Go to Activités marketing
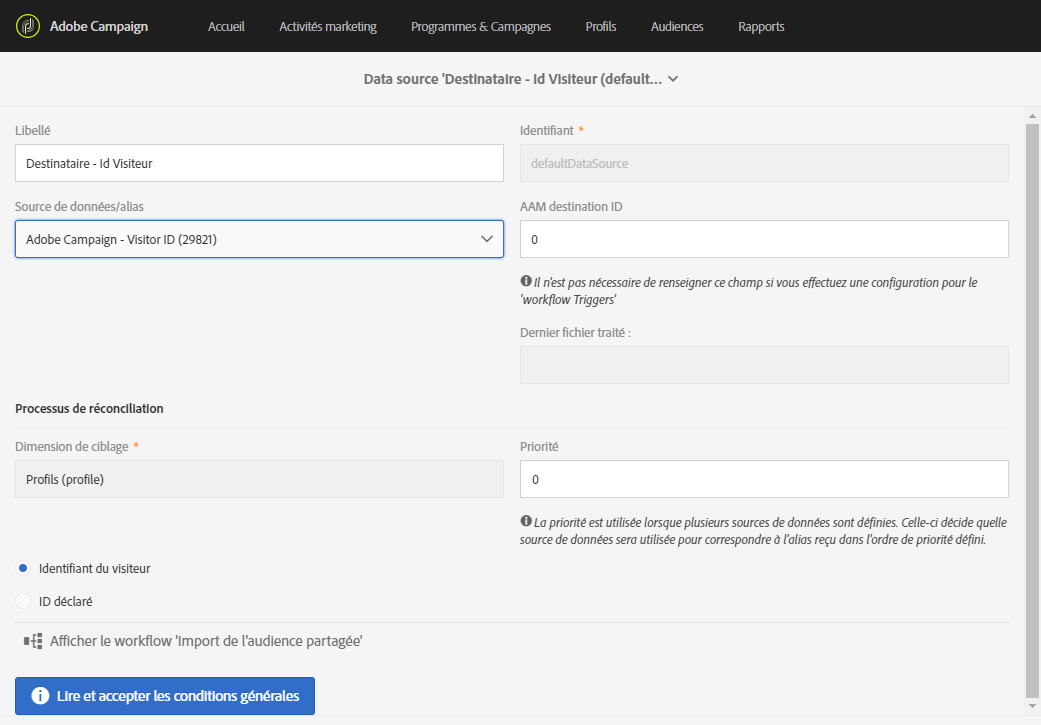1041x725 pixels. [x=328, y=27]
